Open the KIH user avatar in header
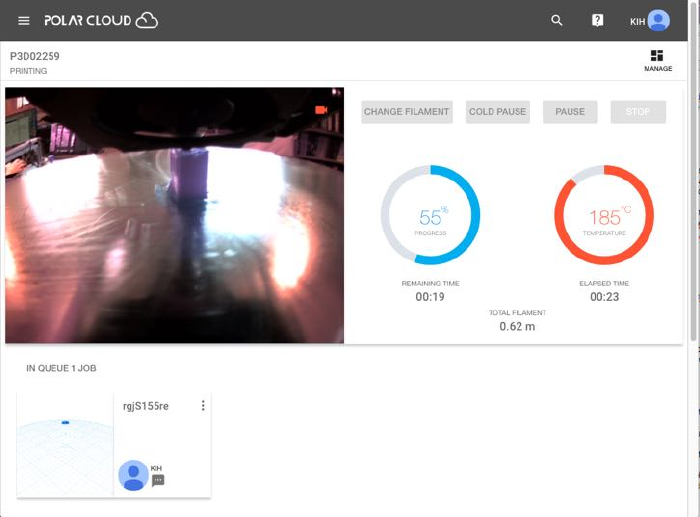This screenshot has width=700, height=517. coord(658,21)
